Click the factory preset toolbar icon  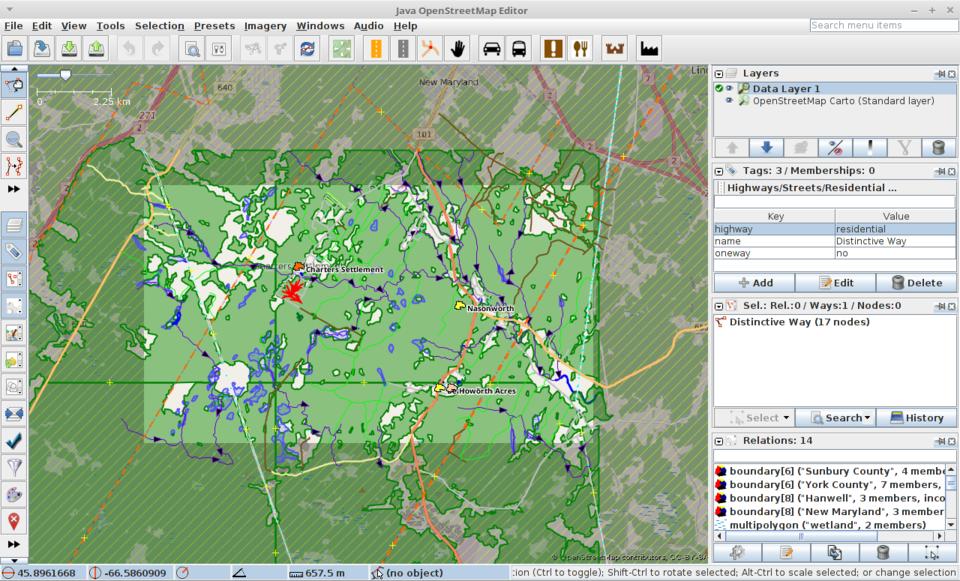(649, 48)
